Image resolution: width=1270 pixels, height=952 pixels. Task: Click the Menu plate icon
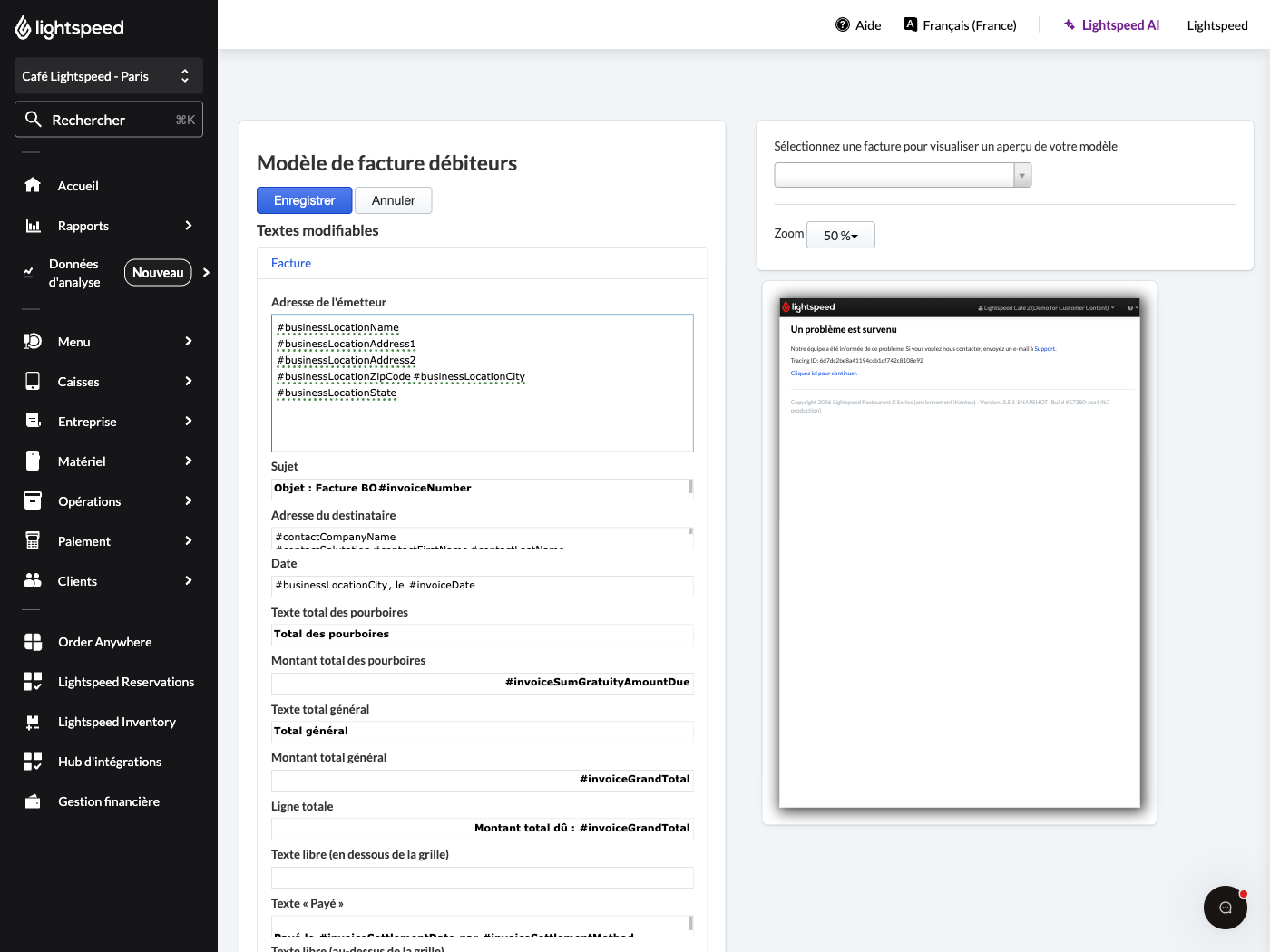pyautogui.click(x=33, y=341)
